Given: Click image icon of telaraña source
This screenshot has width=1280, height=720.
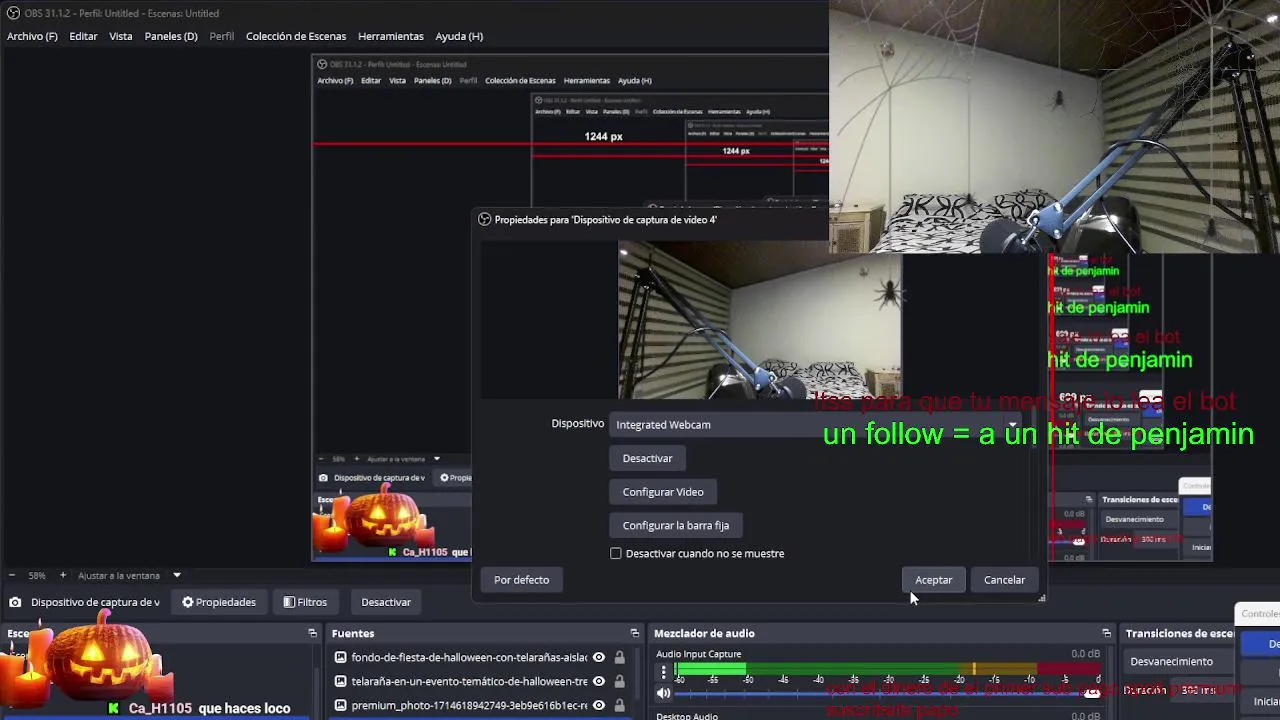Looking at the screenshot, I should point(341,681).
